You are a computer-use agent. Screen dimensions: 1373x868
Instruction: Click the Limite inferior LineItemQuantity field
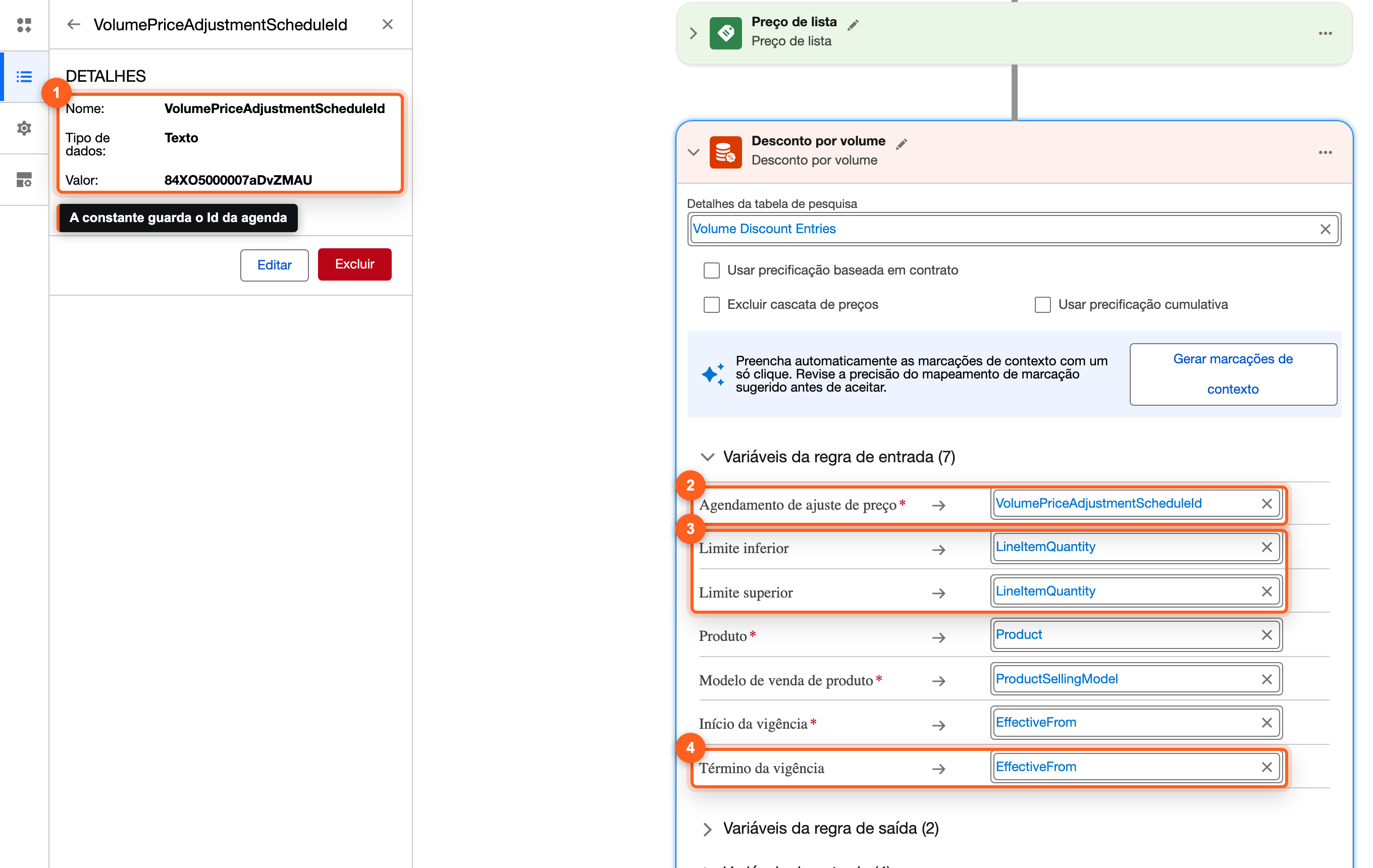[x=1136, y=547]
